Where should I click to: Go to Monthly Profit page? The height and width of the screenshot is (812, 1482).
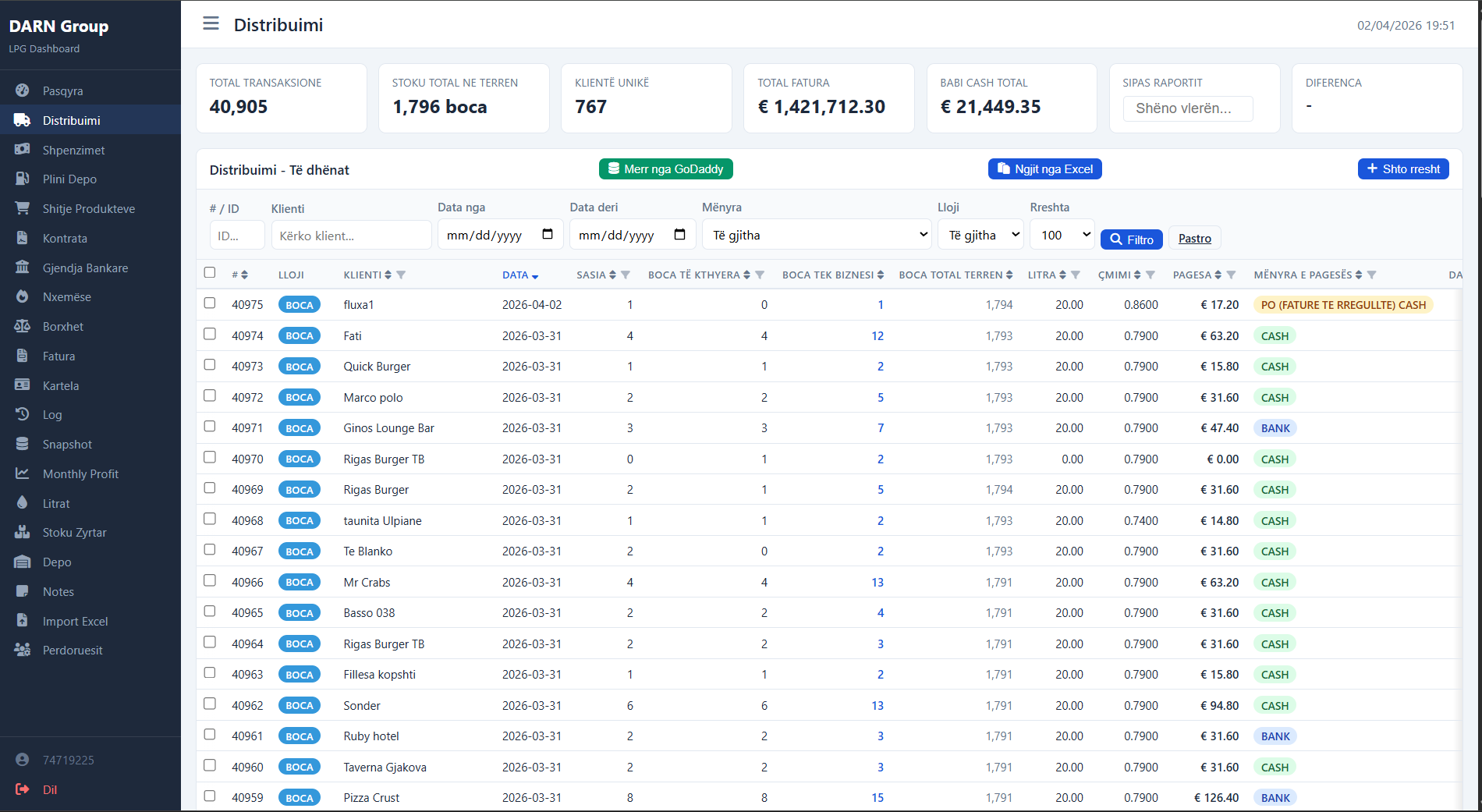pos(80,473)
